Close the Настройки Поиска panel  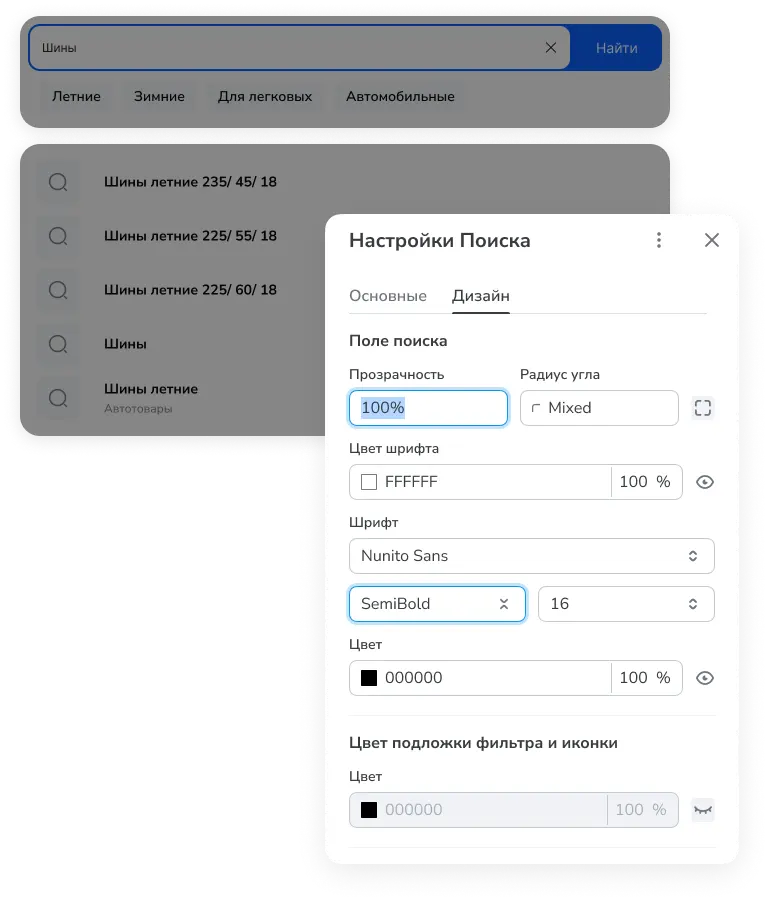click(x=712, y=240)
